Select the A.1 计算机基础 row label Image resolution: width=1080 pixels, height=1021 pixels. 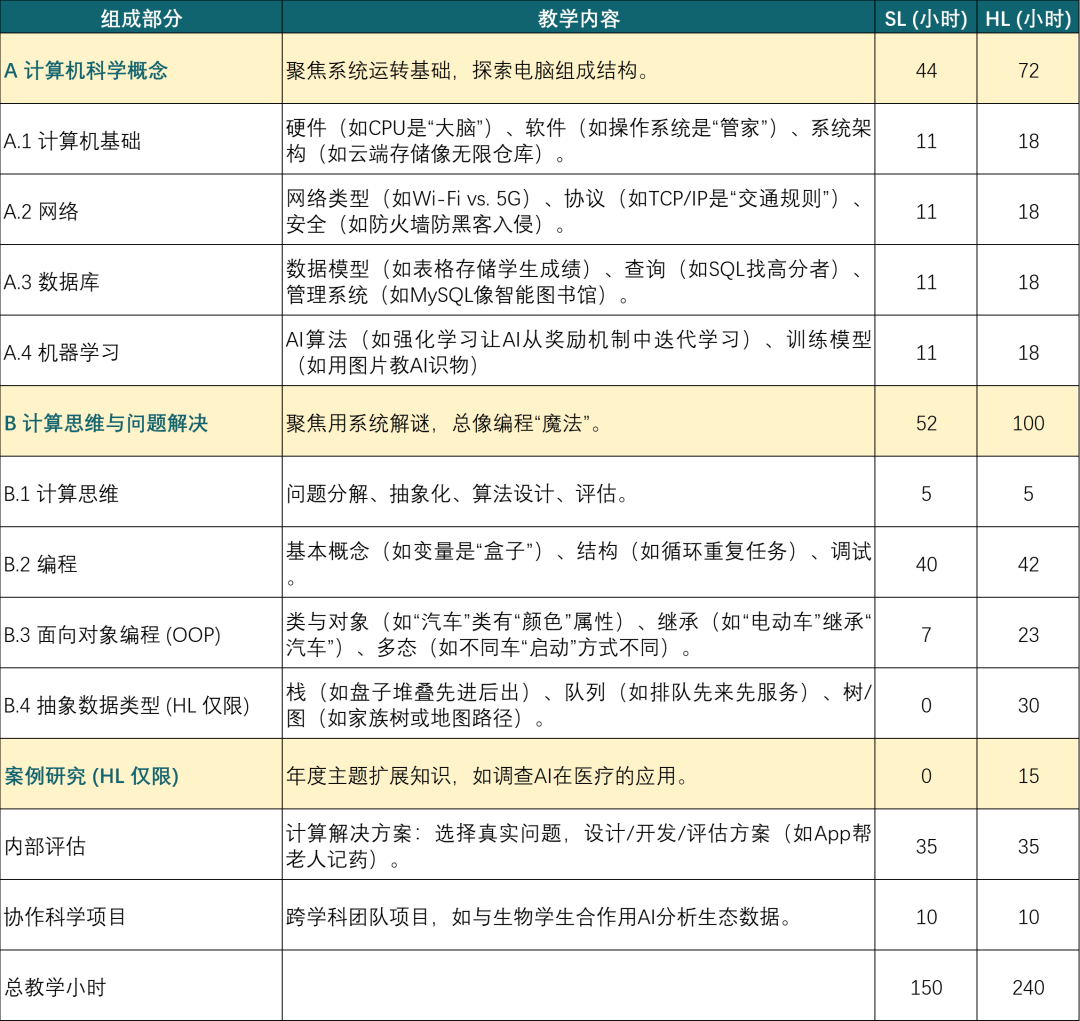tap(72, 141)
